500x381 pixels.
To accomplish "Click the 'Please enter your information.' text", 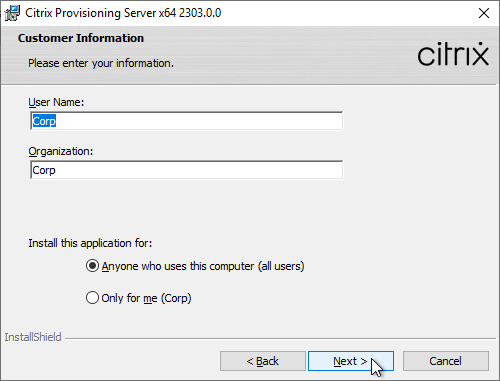I will tap(101, 63).
